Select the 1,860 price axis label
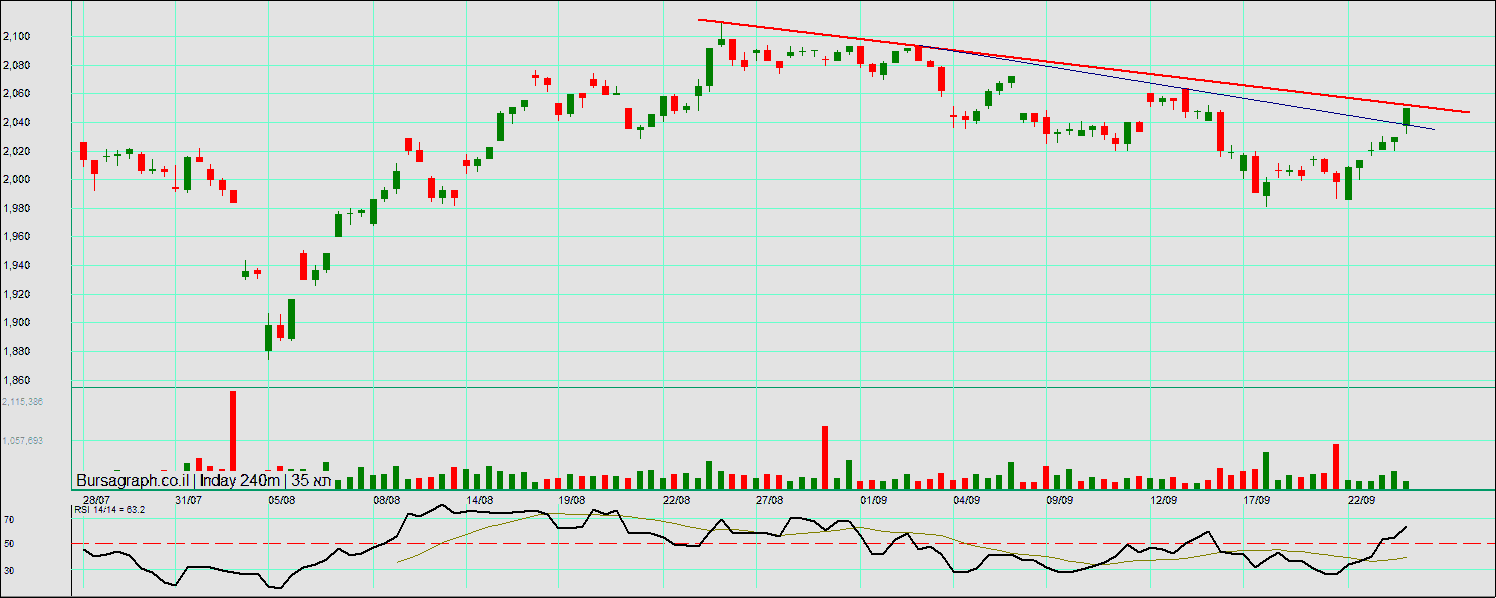1496x598 pixels. point(16,381)
